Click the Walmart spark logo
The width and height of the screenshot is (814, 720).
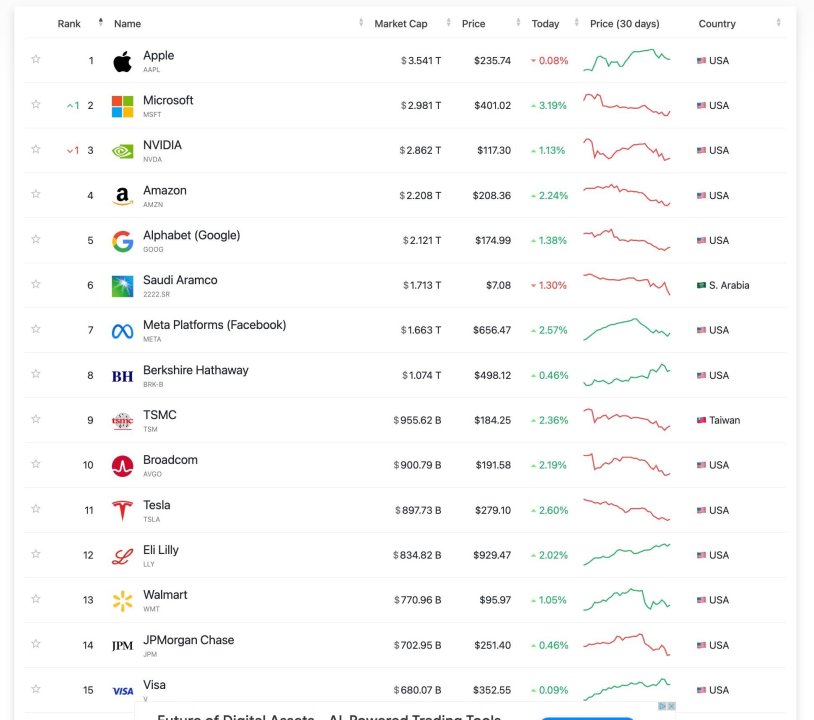pos(122,601)
